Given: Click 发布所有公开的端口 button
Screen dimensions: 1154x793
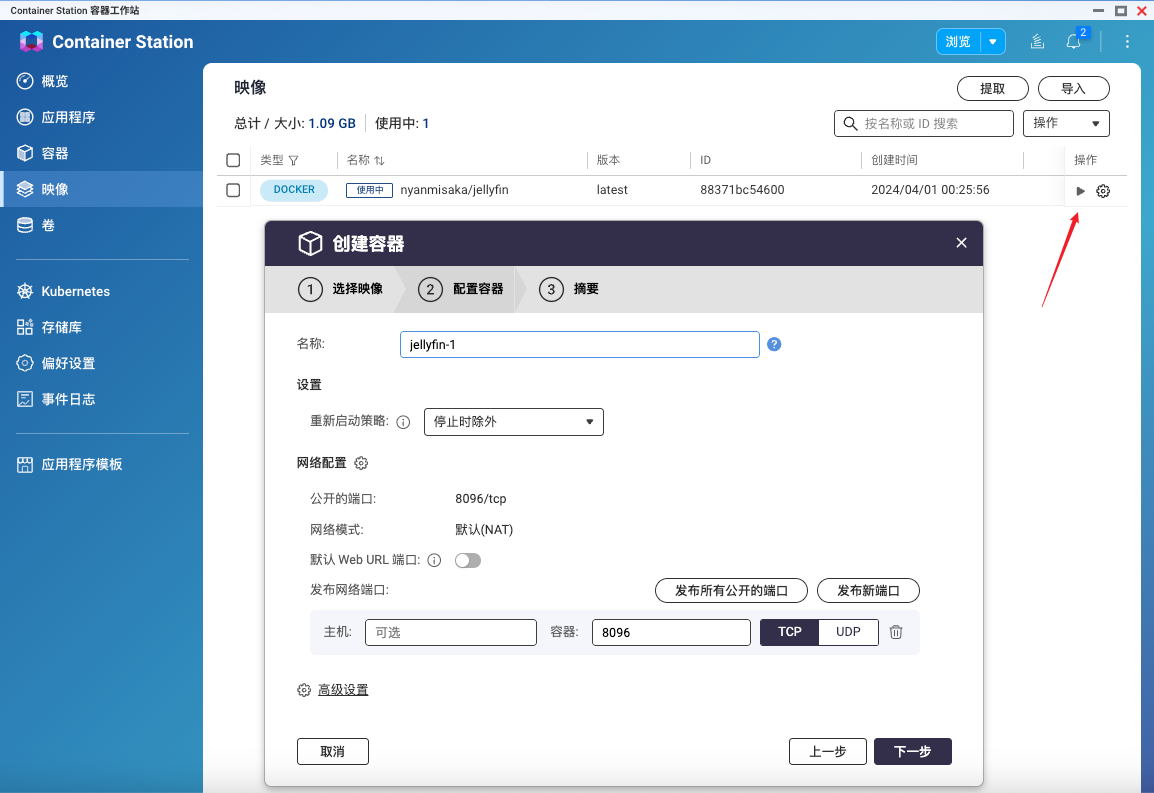Looking at the screenshot, I should [731, 591].
